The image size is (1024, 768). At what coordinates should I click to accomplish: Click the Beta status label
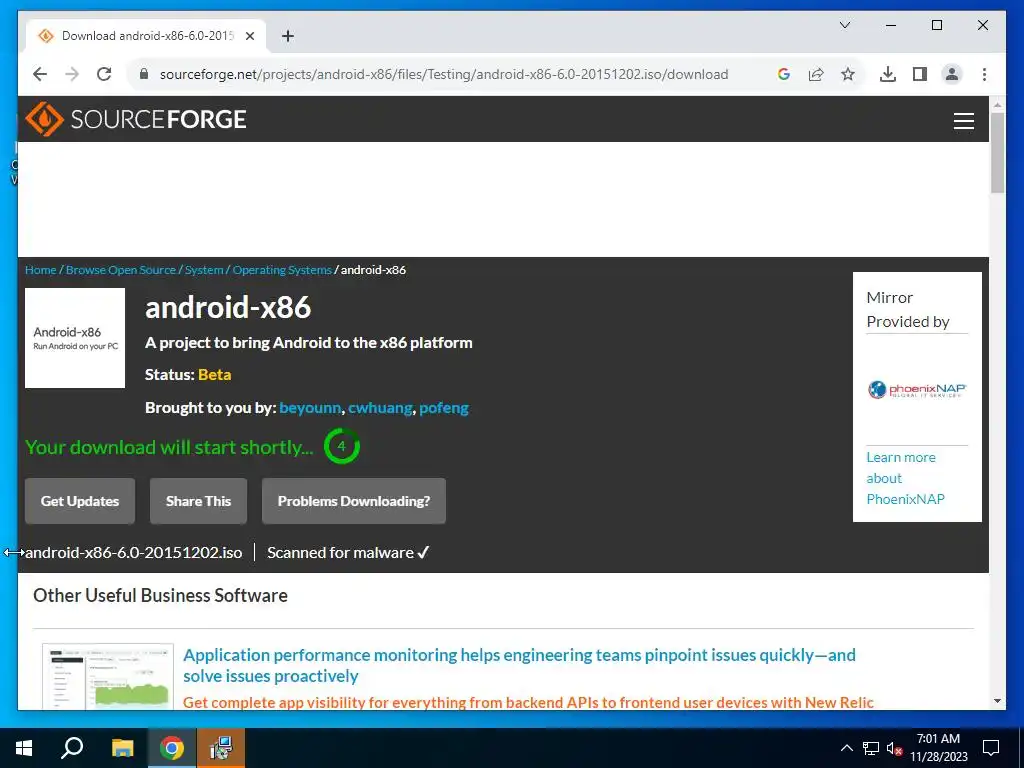point(215,375)
